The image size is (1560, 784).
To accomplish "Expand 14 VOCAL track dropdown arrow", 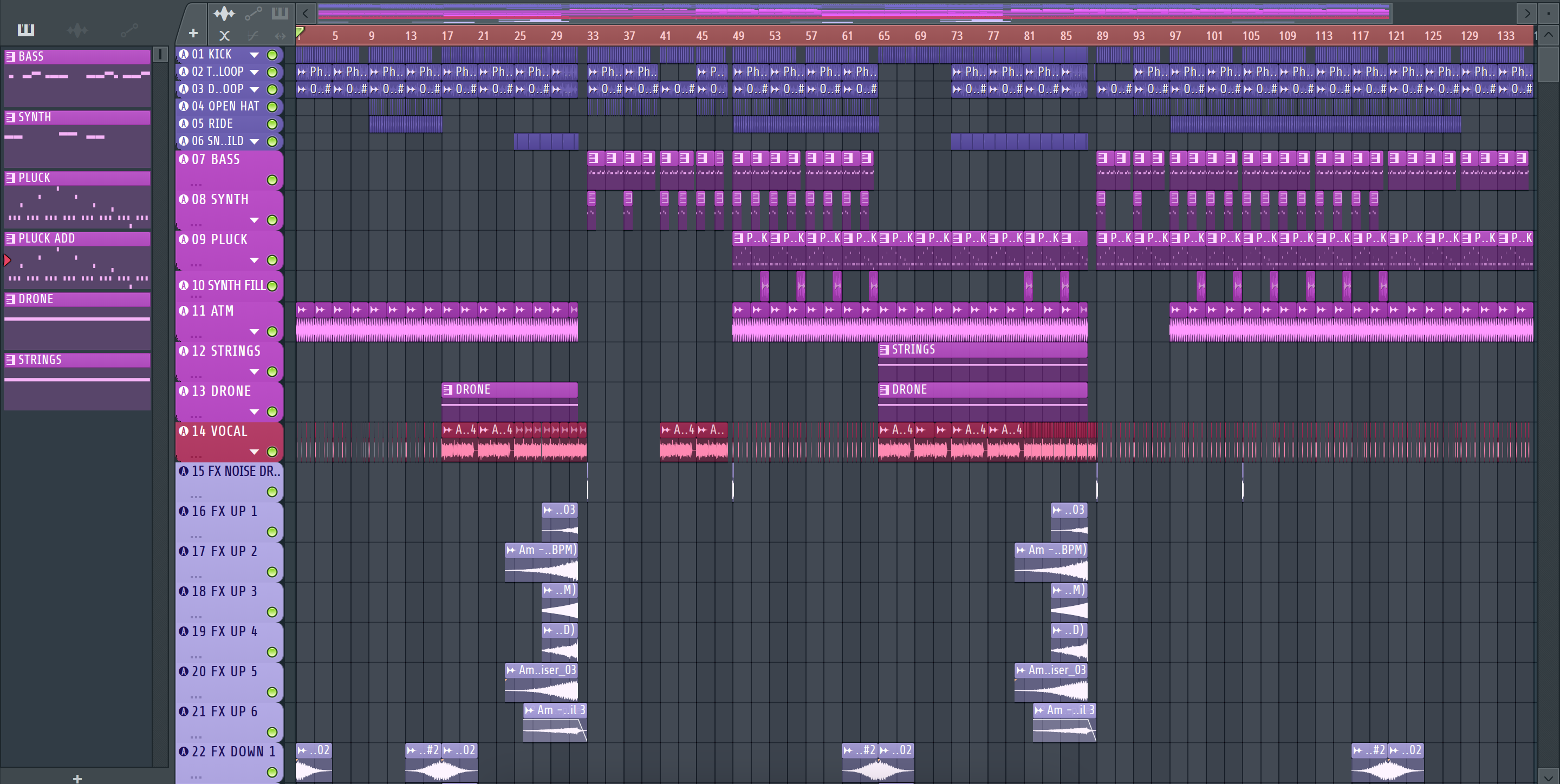I will tap(255, 452).
